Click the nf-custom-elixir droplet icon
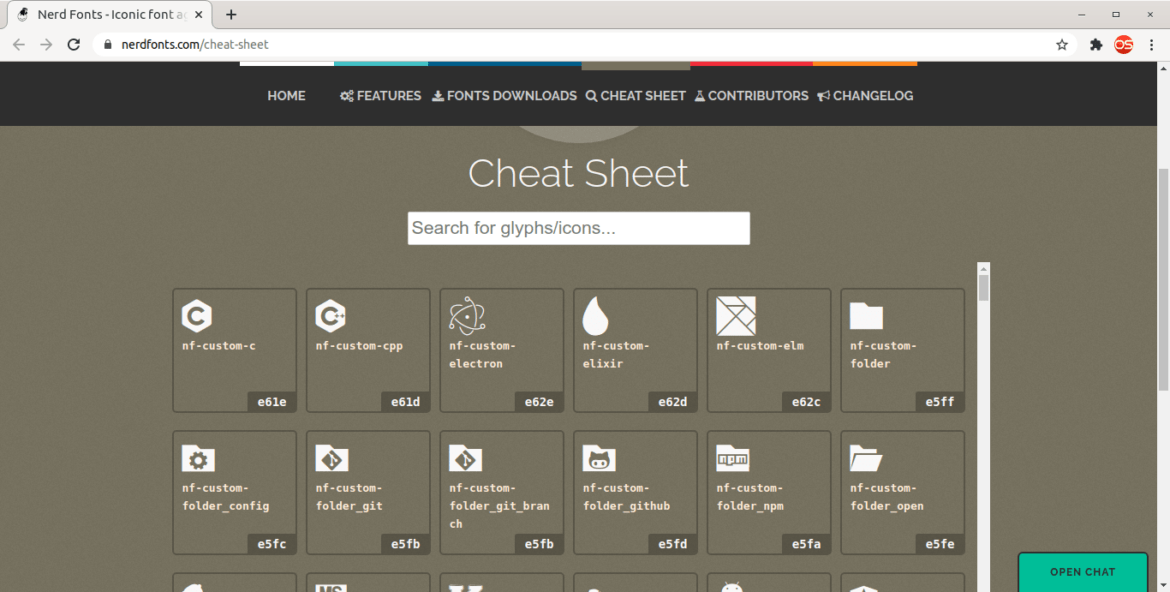The width and height of the screenshot is (1170, 592). 597,316
